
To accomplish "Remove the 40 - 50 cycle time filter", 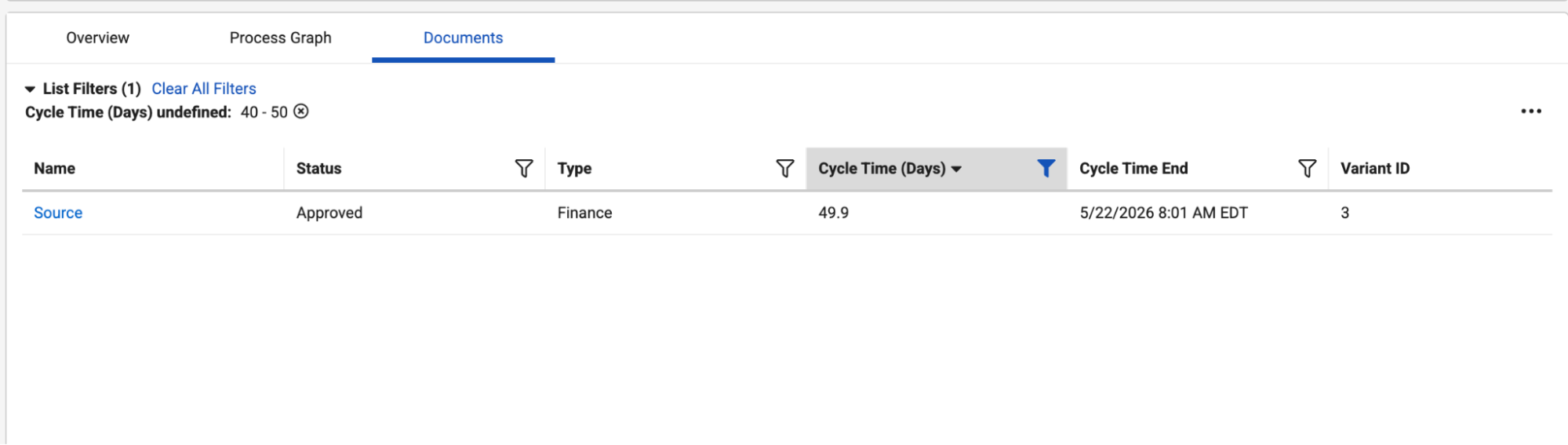I will point(301,111).
